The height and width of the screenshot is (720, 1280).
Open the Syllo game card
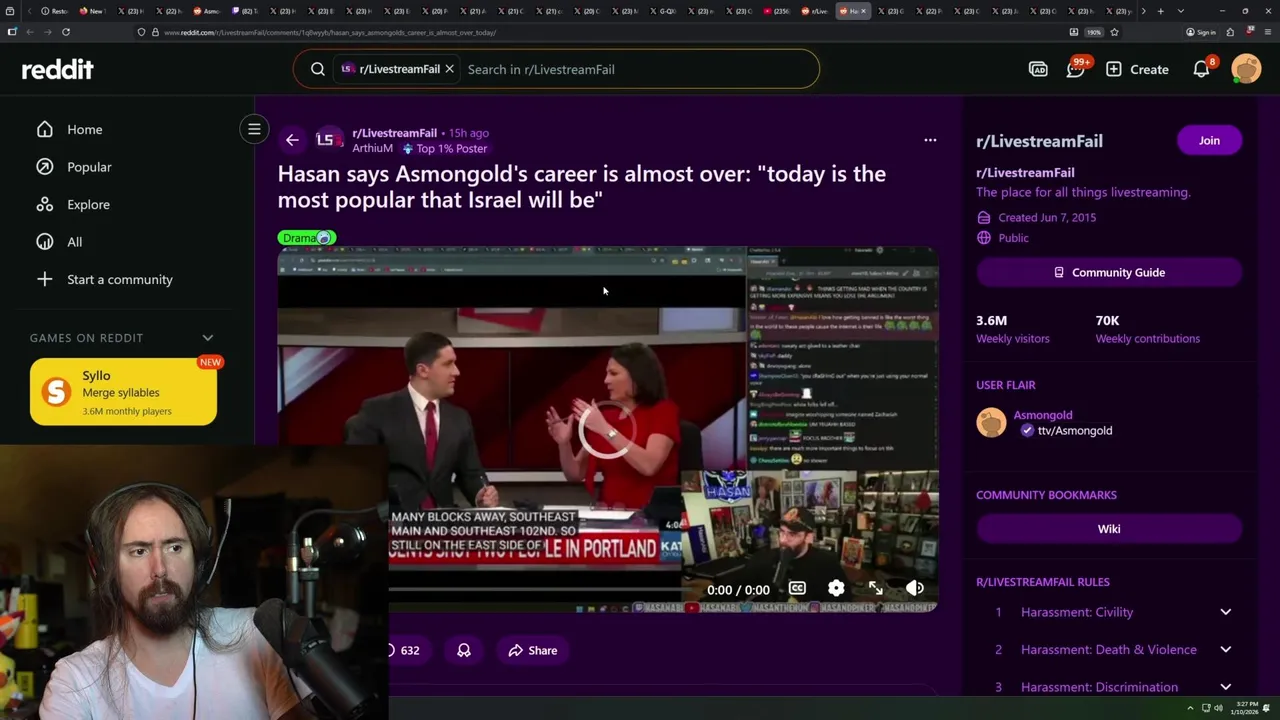[123, 392]
